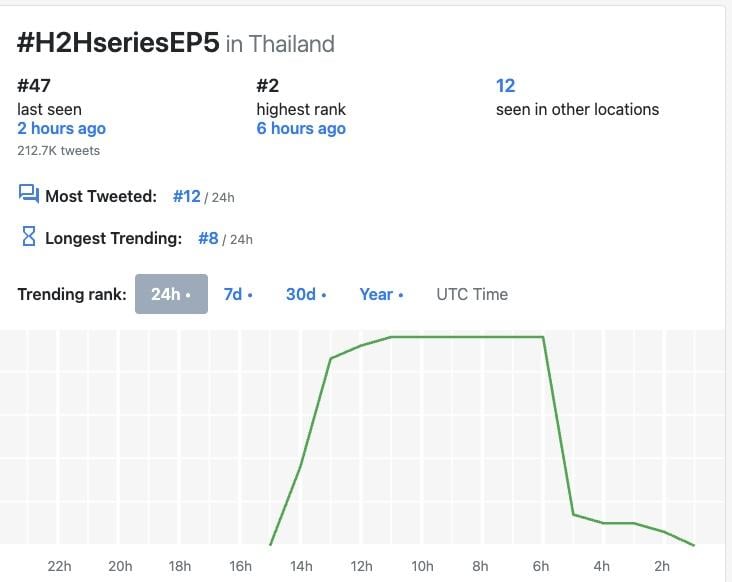Click the "6 hours ago" highest rank link
This screenshot has height=582, width=732.
(301, 129)
